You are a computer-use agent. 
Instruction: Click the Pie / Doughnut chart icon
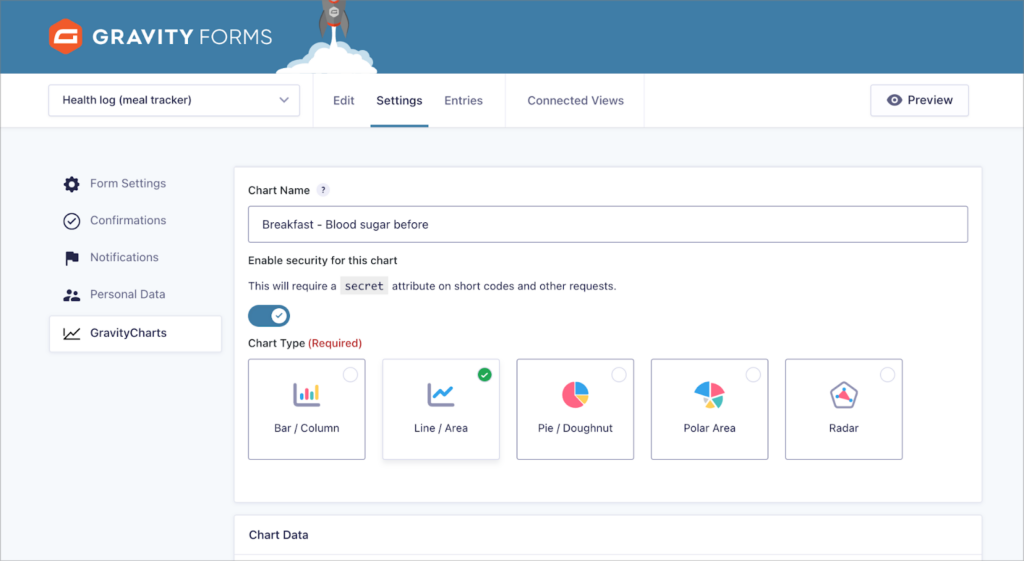tap(575, 394)
